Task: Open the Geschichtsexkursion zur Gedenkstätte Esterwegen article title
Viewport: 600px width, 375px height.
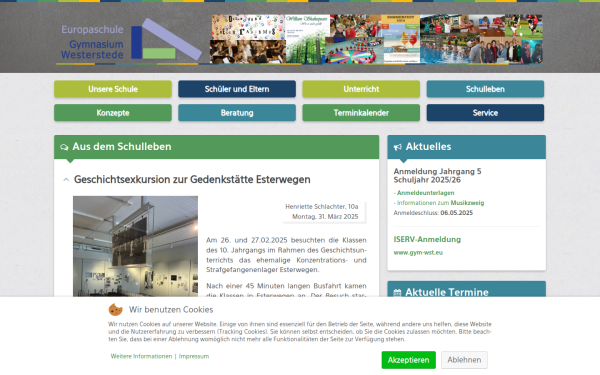Action: pyautogui.click(x=192, y=179)
